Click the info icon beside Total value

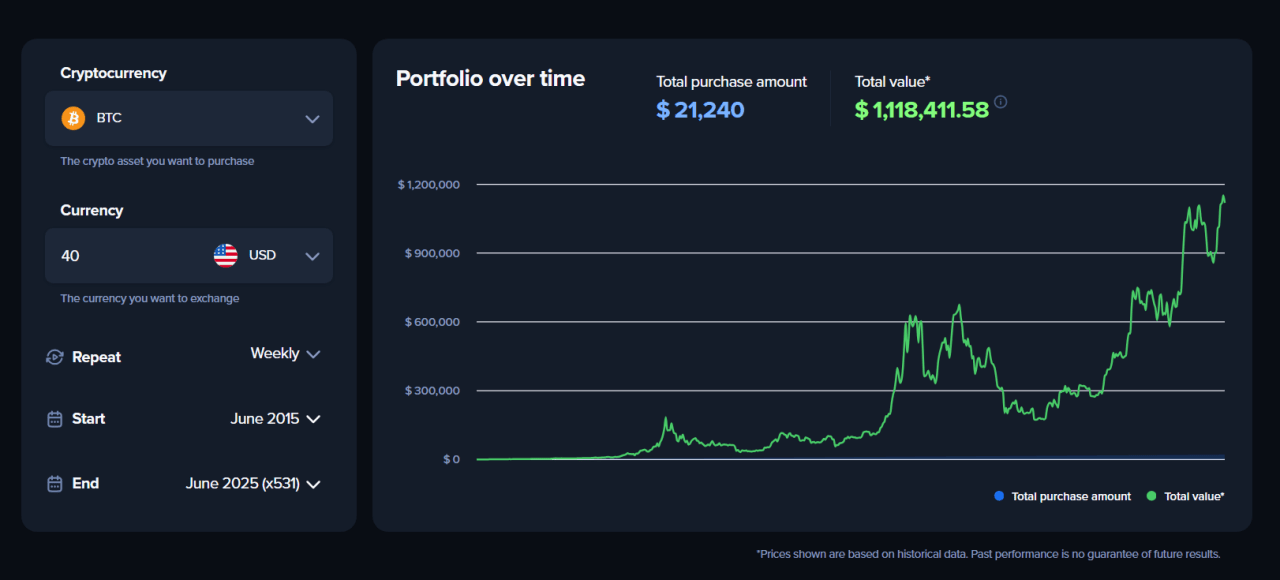pos(1000,102)
